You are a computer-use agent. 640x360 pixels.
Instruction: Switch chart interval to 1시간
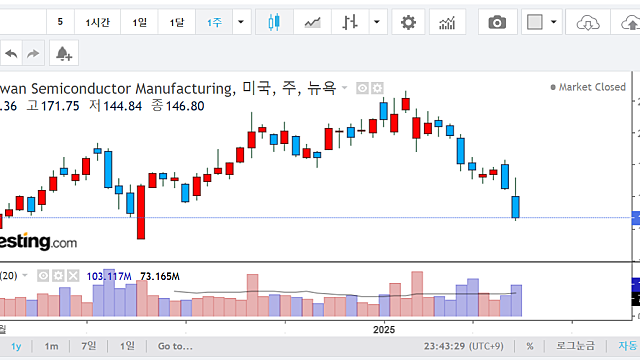click(x=98, y=22)
